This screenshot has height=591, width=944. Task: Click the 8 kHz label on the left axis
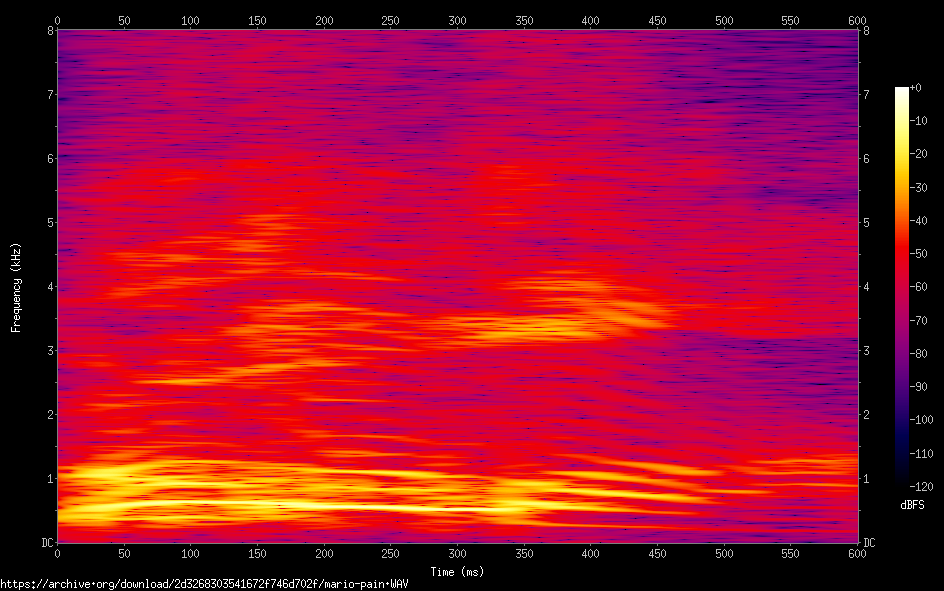coord(47,30)
